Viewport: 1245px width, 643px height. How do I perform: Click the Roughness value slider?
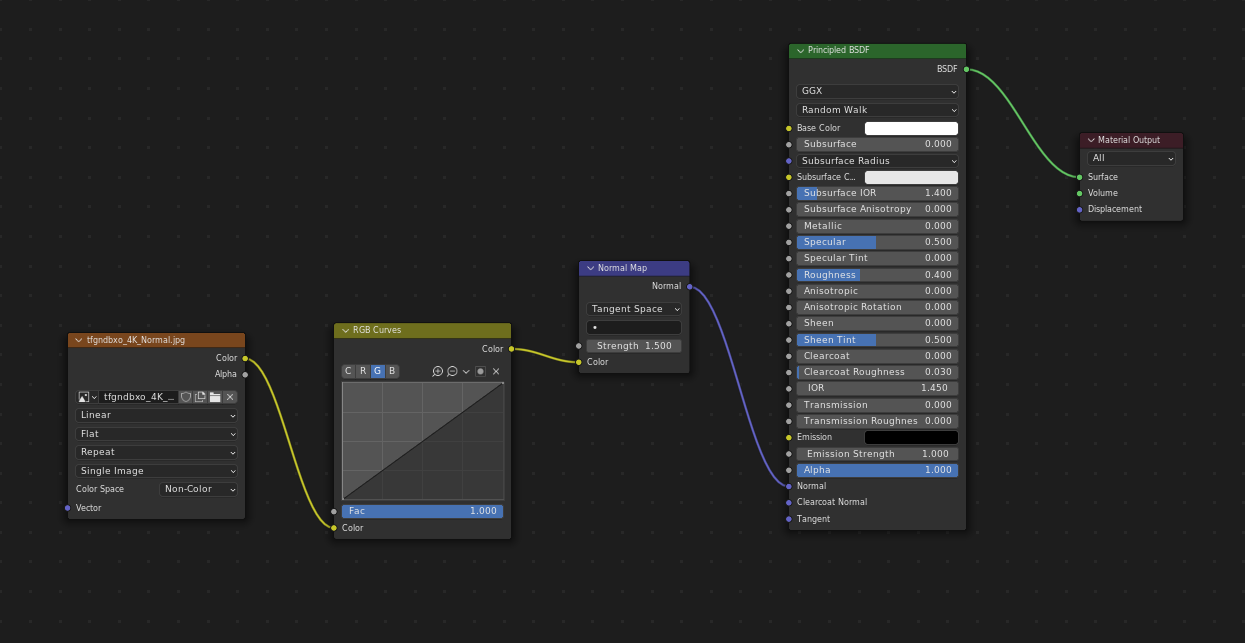tap(877, 275)
